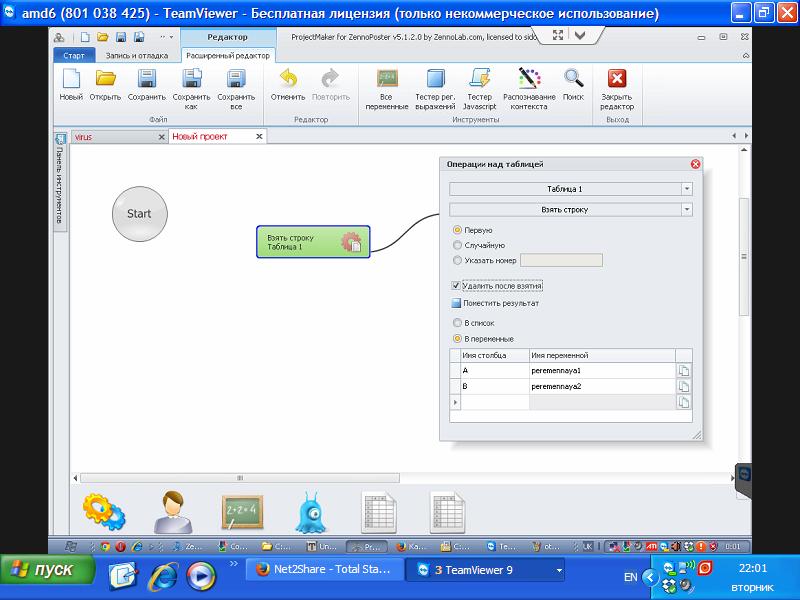Close the Новый проект tab
Image resolution: width=800 pixels, height=600 pixels.
(259, 136)
